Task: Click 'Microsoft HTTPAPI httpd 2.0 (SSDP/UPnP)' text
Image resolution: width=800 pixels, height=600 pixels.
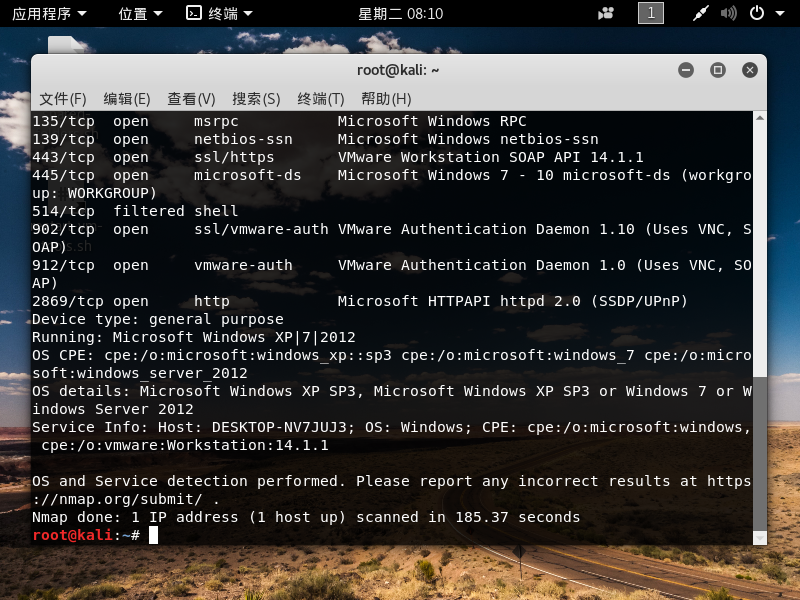Action: (512, 301)
